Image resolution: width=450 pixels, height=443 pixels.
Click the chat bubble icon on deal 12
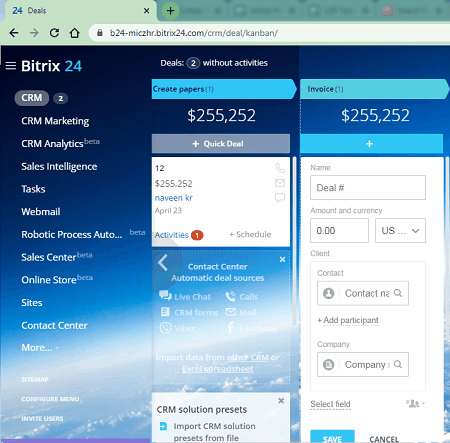click(280, 198)
